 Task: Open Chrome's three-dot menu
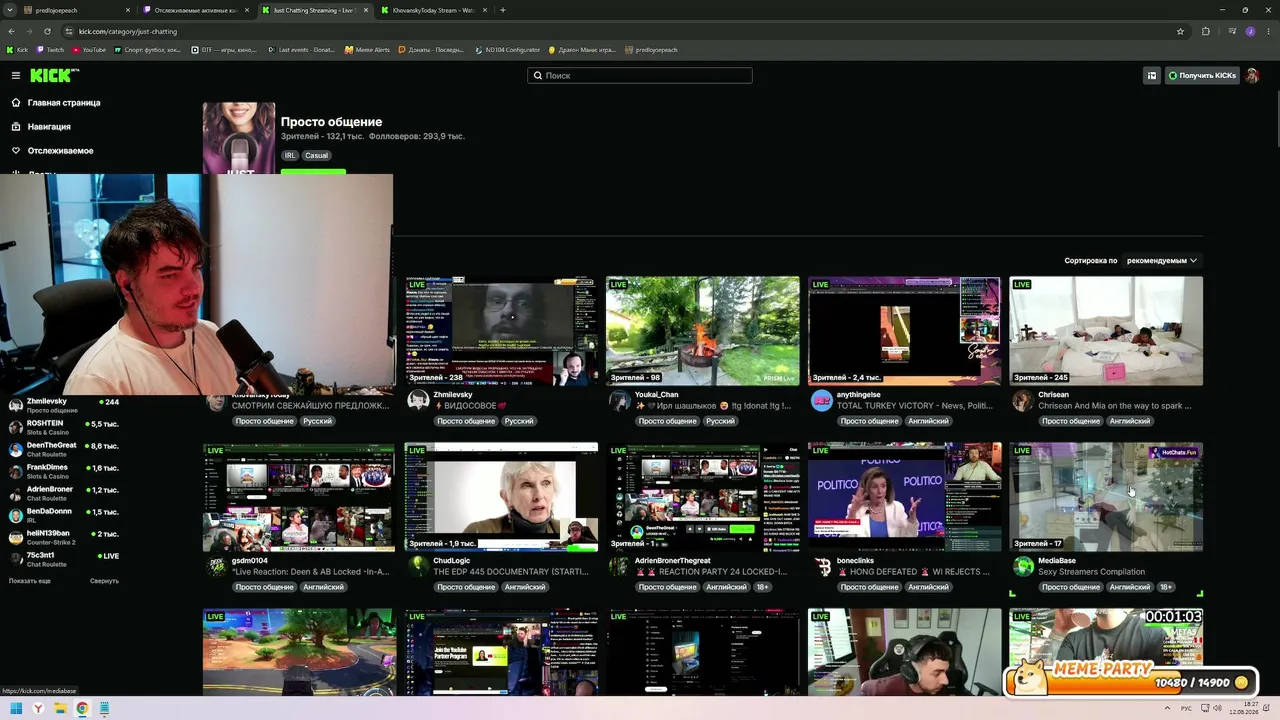coord(1269,31)
